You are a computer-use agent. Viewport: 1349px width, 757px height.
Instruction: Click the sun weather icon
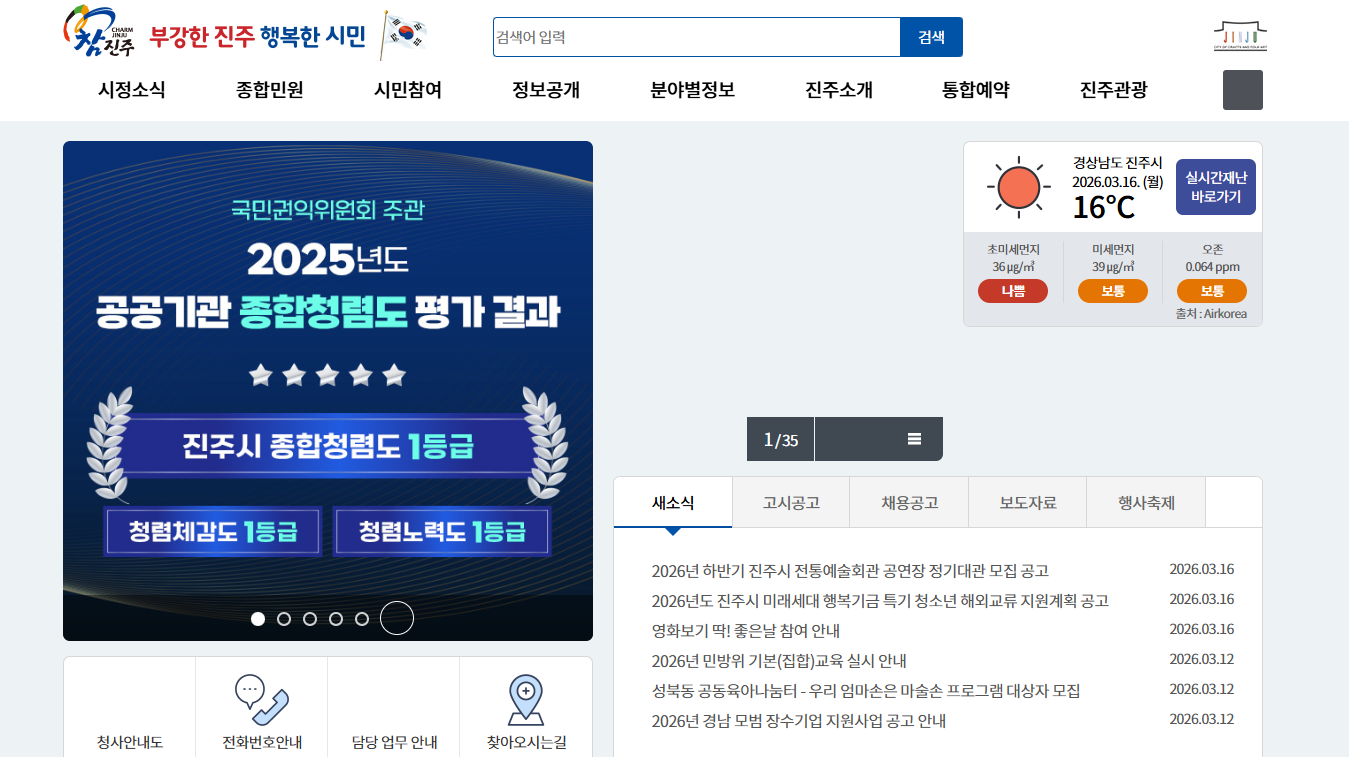pyautogui.click(x=1019, y=187)
